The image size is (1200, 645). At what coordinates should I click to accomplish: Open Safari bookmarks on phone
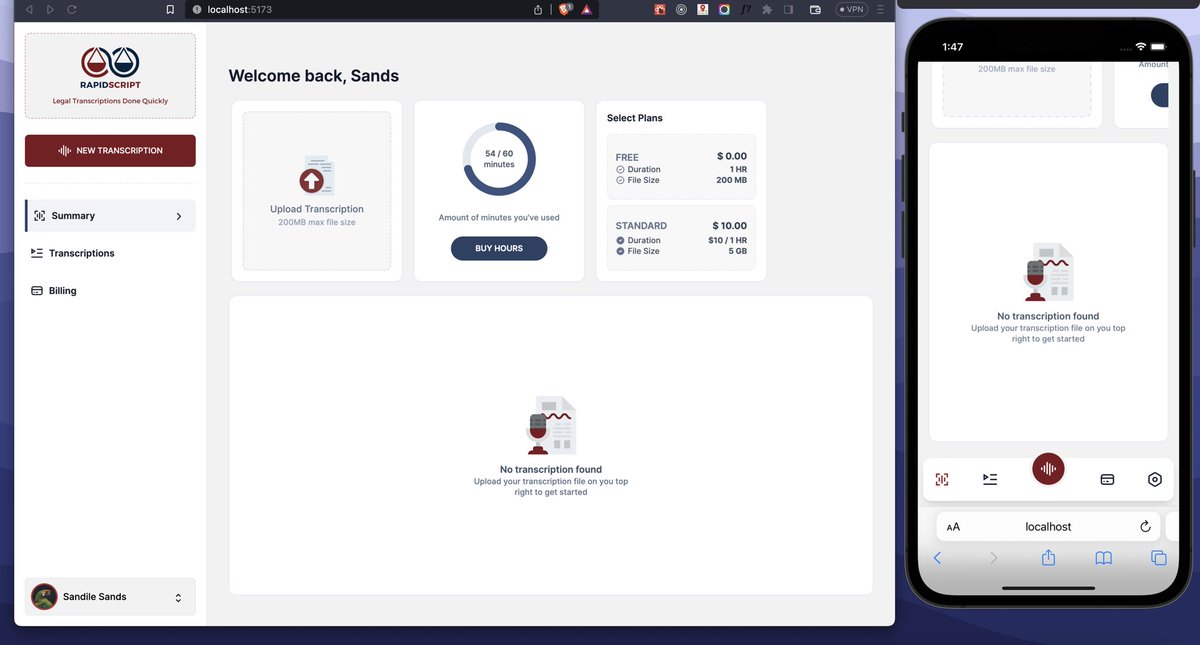pyautogui.click(x=1103, y=558)
